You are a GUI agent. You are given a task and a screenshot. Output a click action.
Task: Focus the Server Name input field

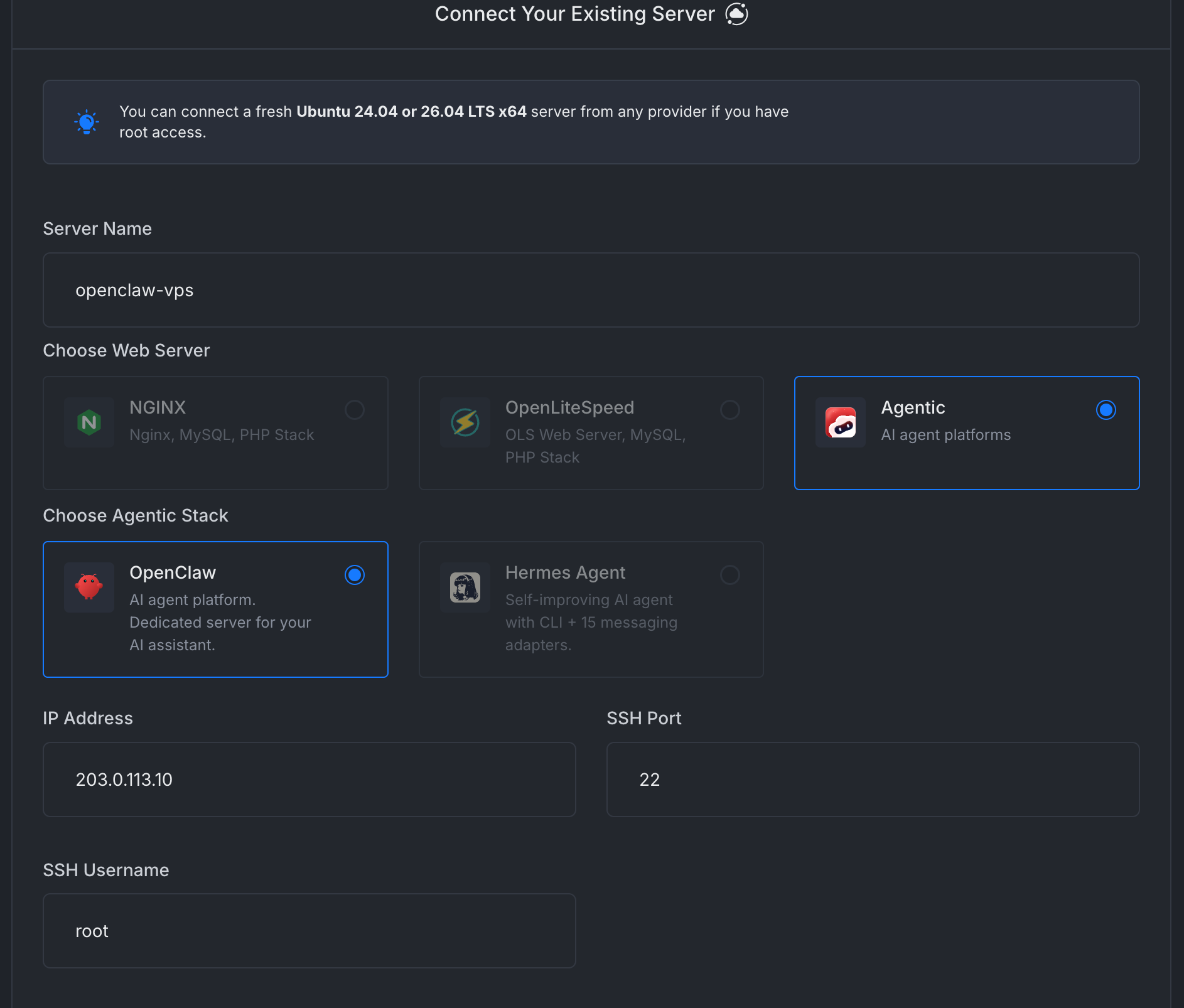tap(591, 290)
